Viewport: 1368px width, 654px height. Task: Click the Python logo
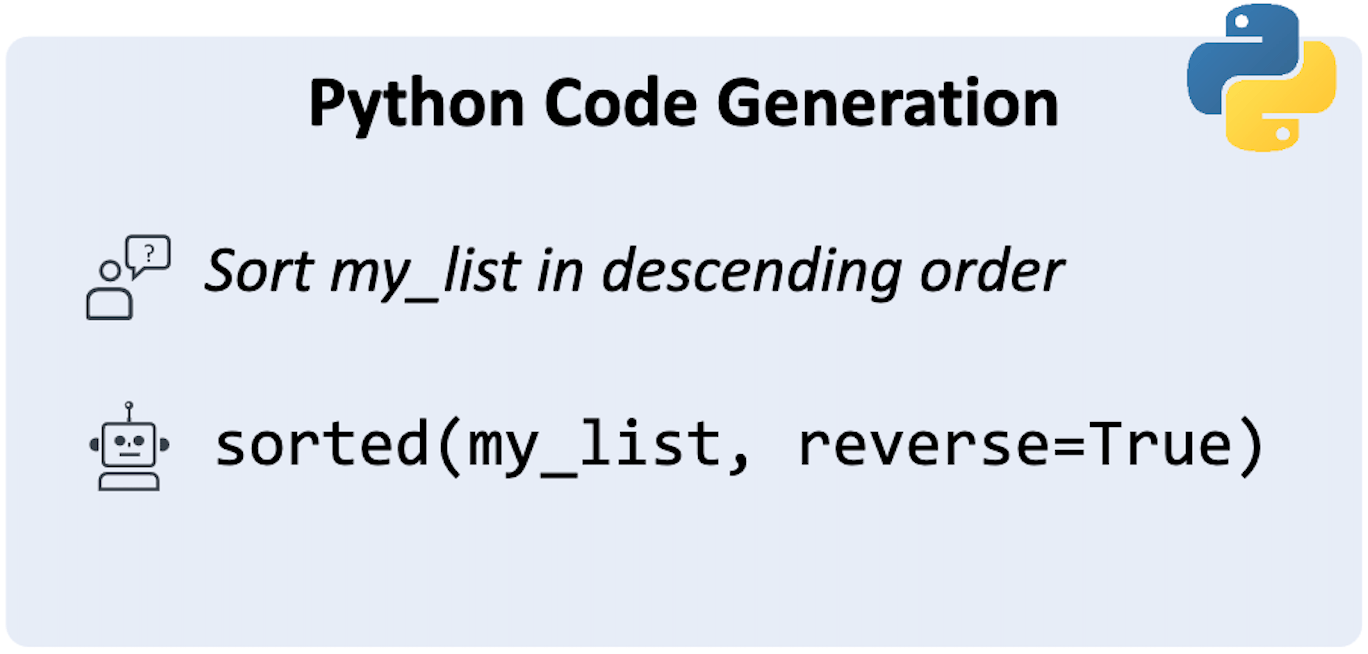pyautogui.click(x=1261, y=78)
